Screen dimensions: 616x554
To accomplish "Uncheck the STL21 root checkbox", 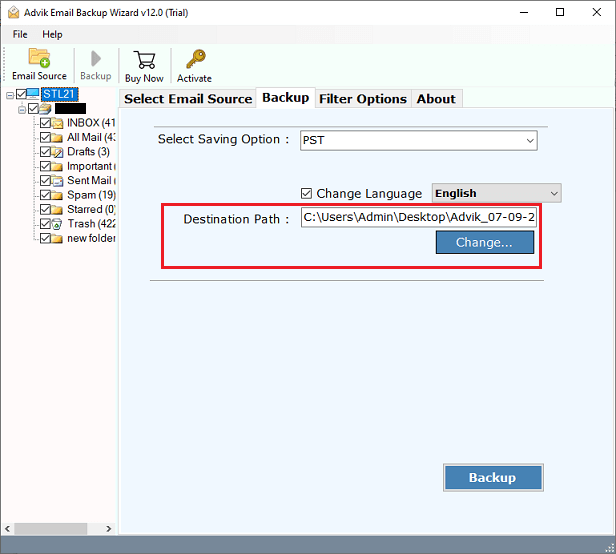I will 21,94.
